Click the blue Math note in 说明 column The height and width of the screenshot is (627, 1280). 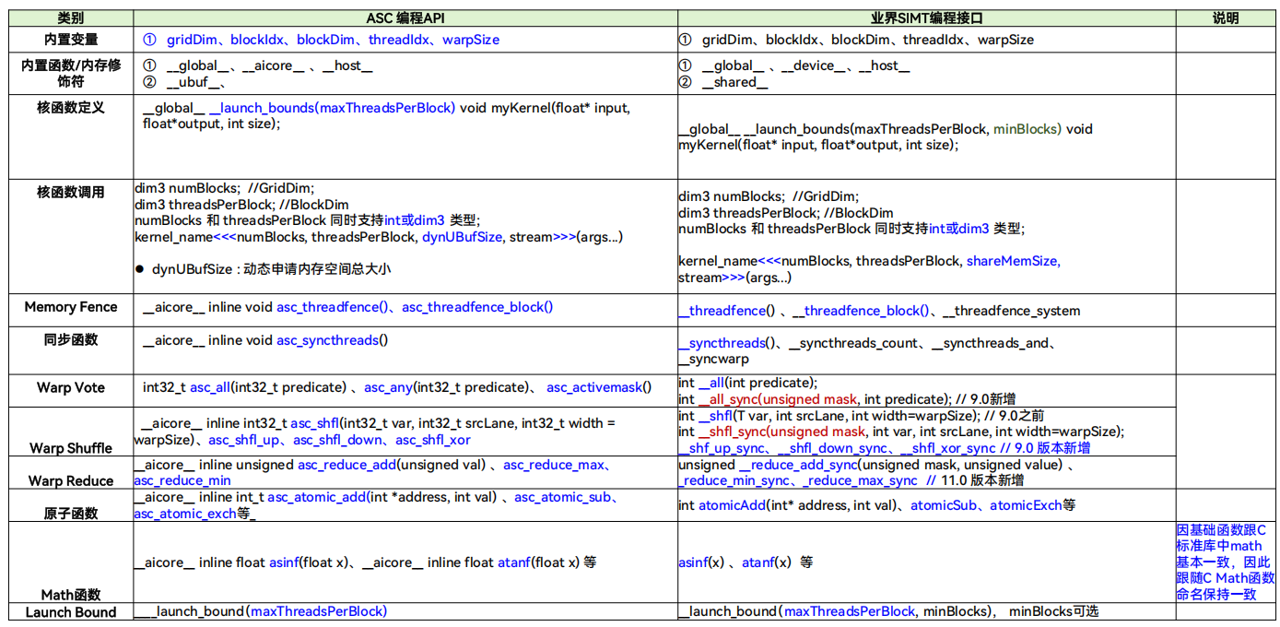click(x=1225, y=562)
